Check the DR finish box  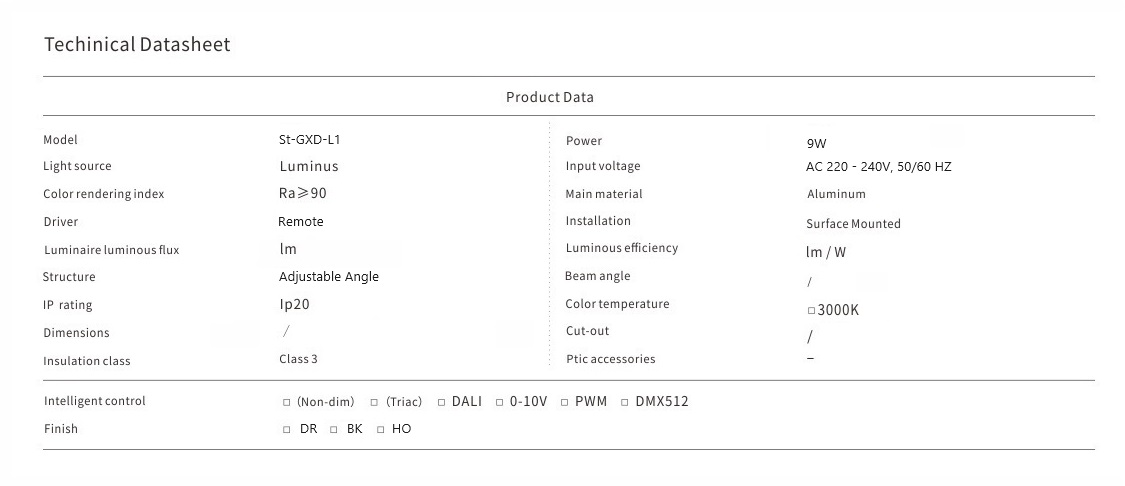[x=287, y=430]
